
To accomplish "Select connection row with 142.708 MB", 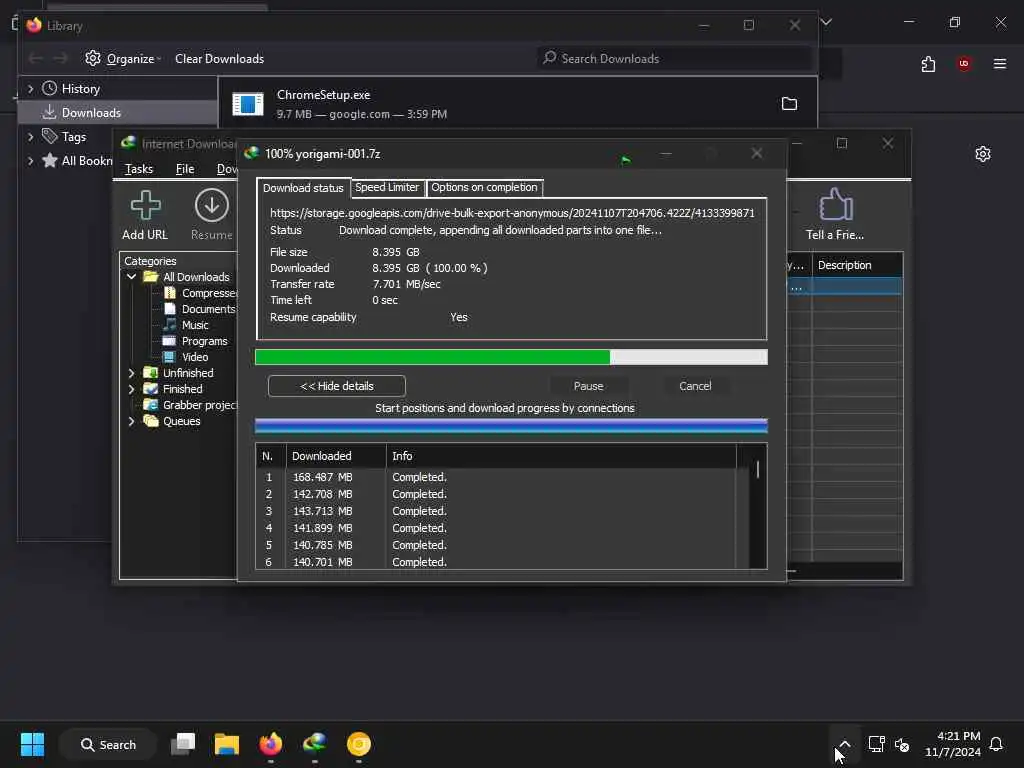I will tap(496, 494).
